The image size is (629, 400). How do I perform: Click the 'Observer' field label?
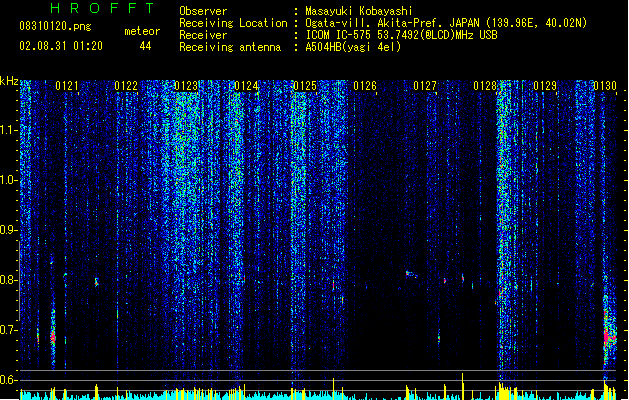coord(203,11)
